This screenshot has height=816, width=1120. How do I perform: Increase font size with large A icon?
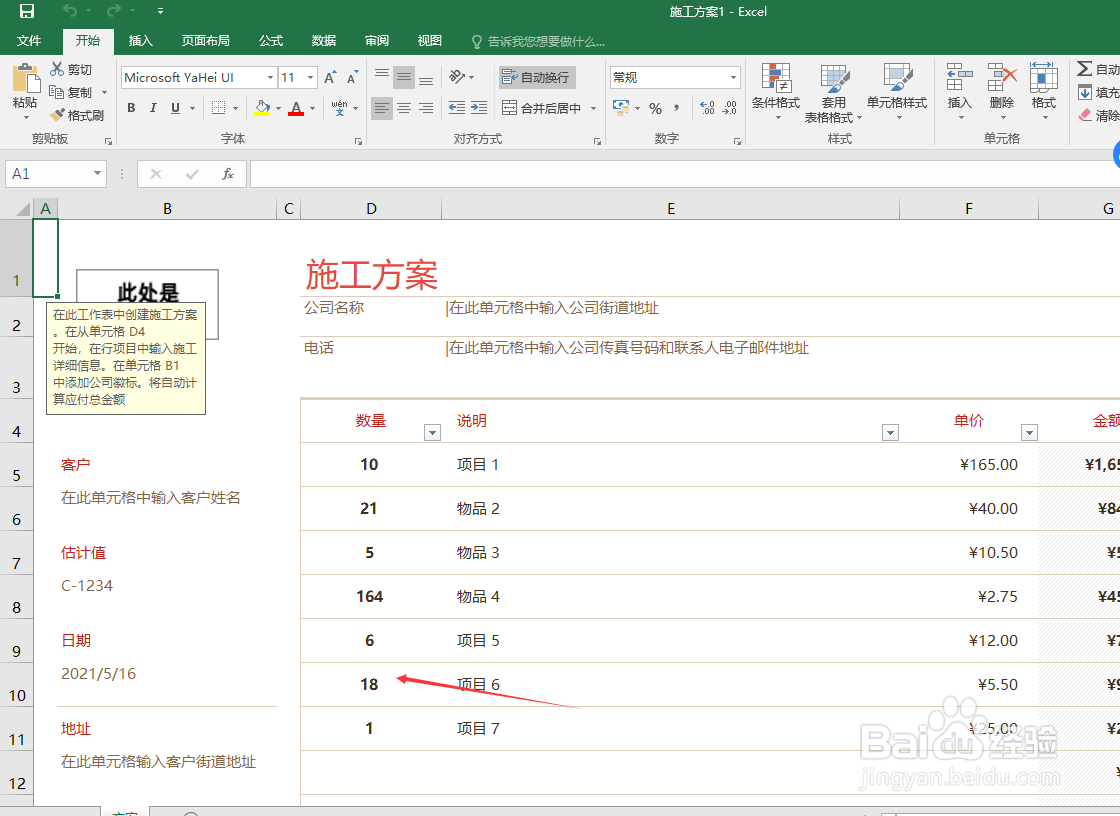(329, 77)
